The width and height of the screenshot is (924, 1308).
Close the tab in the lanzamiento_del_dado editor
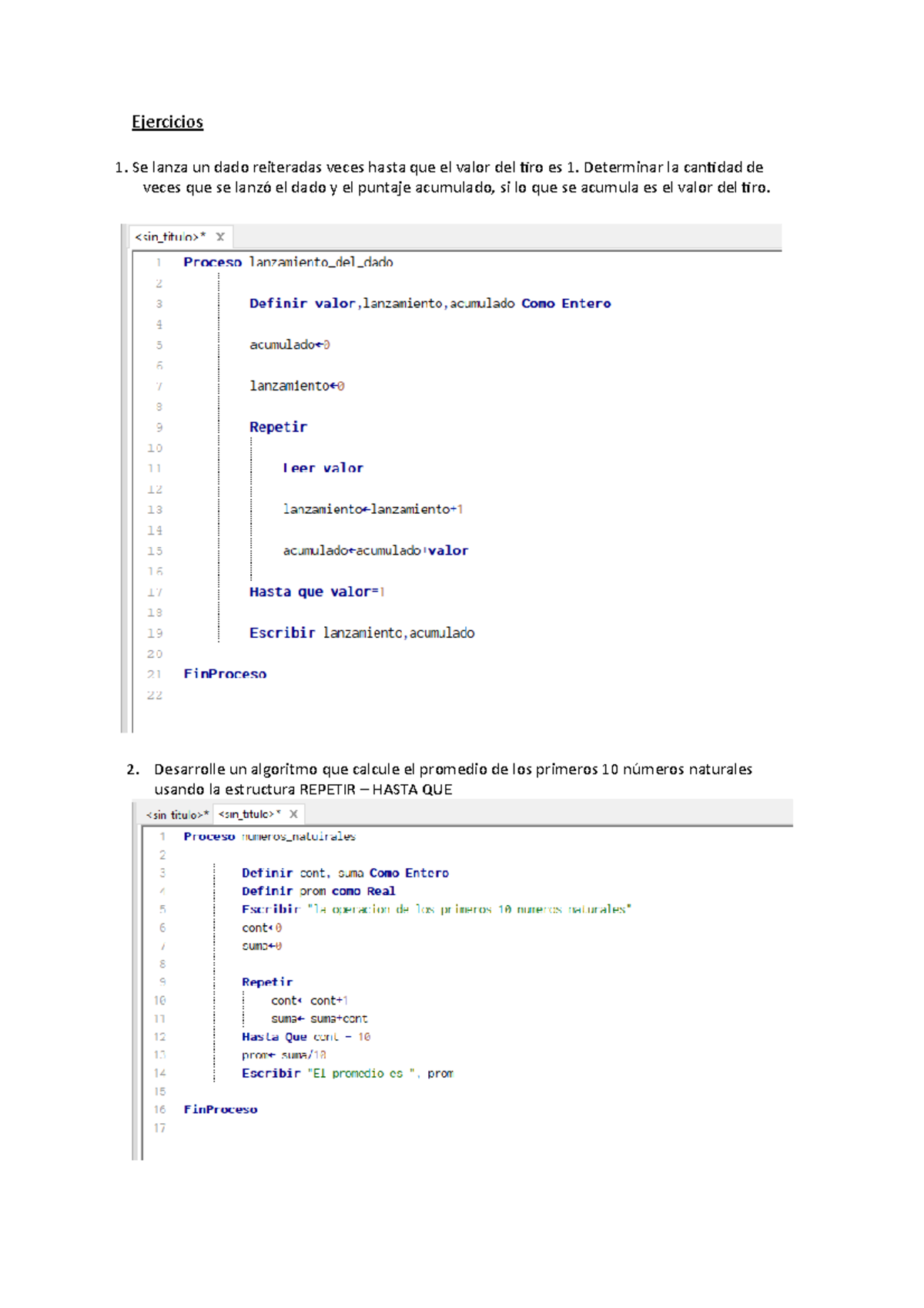pyautogui.click(x=220, y=236)
